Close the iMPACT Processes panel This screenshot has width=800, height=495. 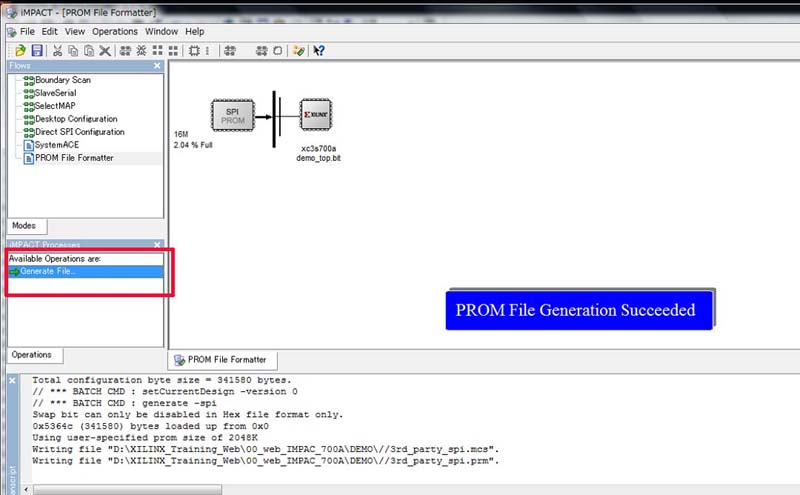pyautogui.click(x=157, y=245)
